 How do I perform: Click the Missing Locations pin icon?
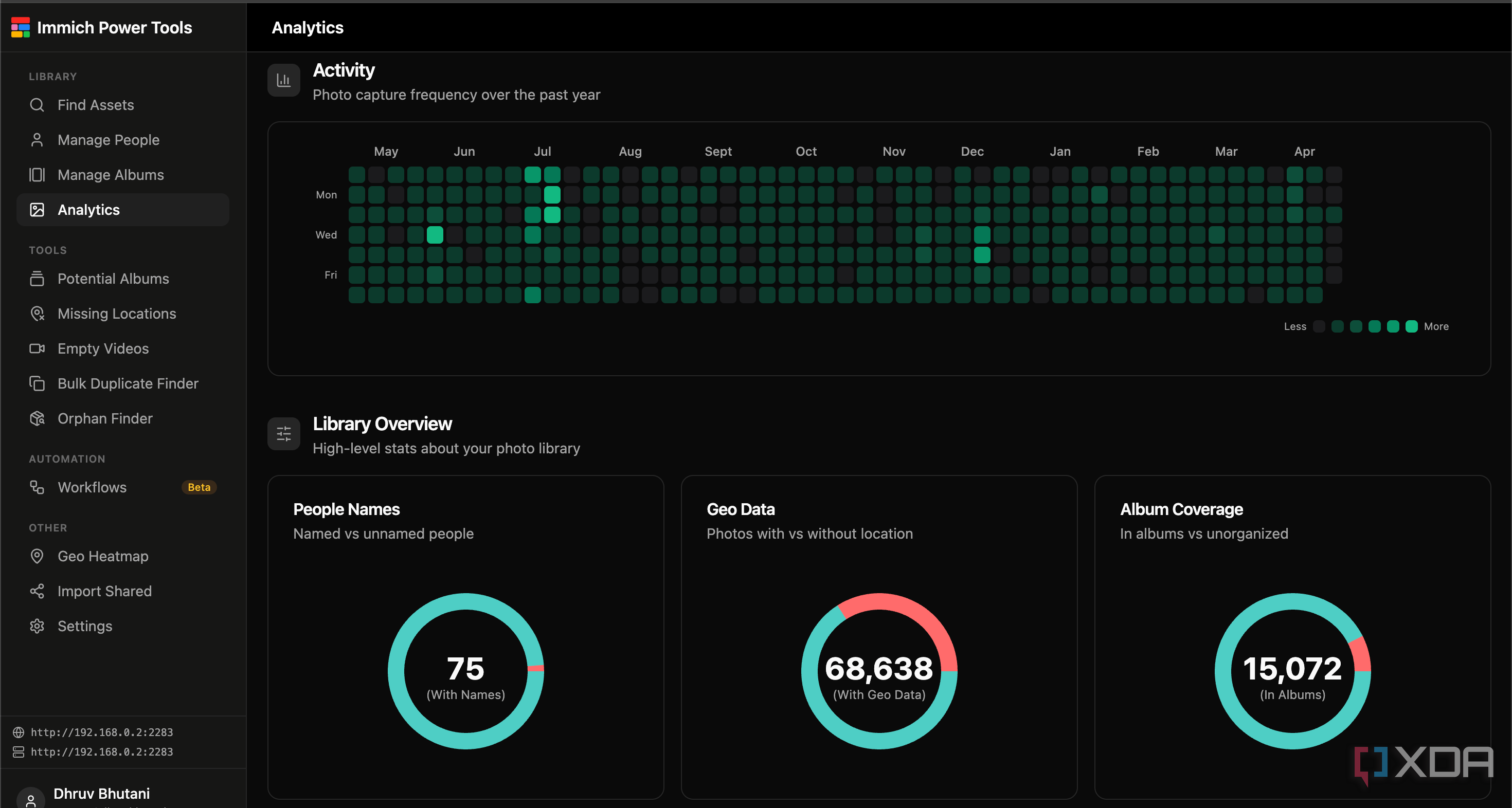point(37,314)
